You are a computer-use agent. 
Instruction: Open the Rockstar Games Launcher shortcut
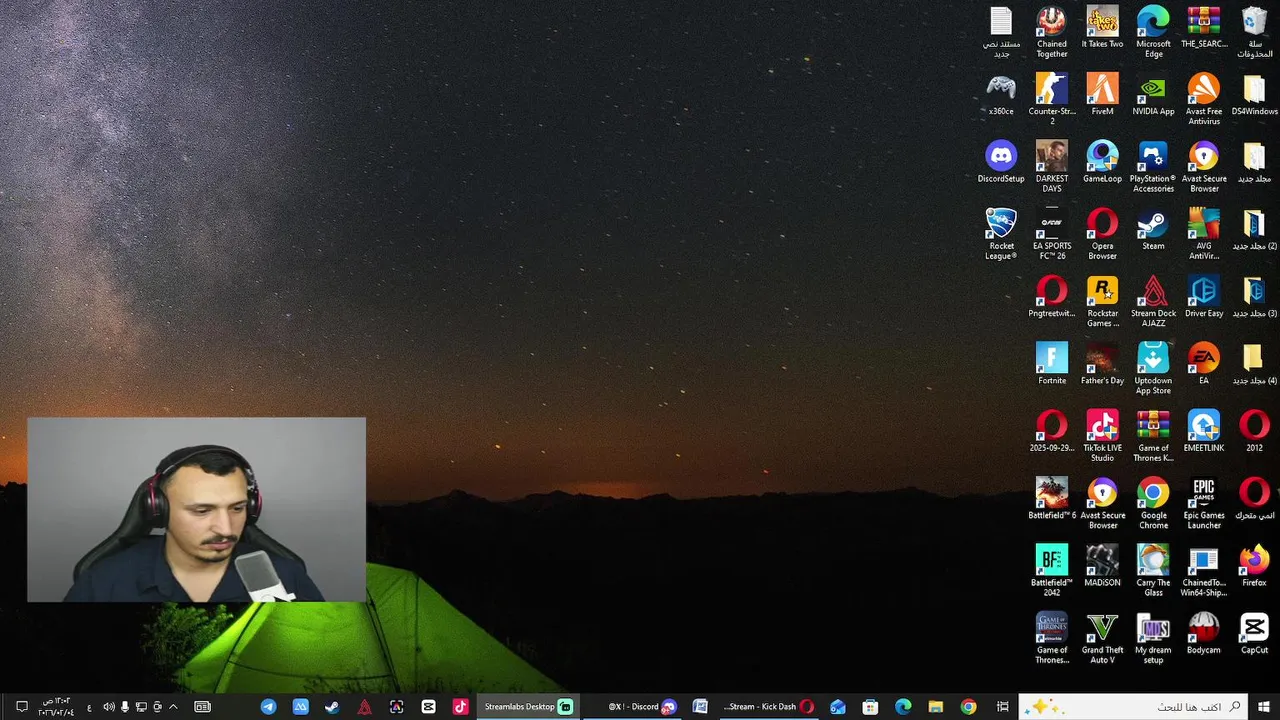pos(1102,301)
